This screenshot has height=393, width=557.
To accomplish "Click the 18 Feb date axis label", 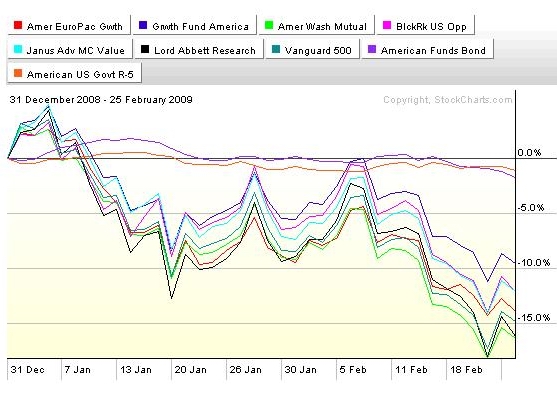I will click(466, 370).
